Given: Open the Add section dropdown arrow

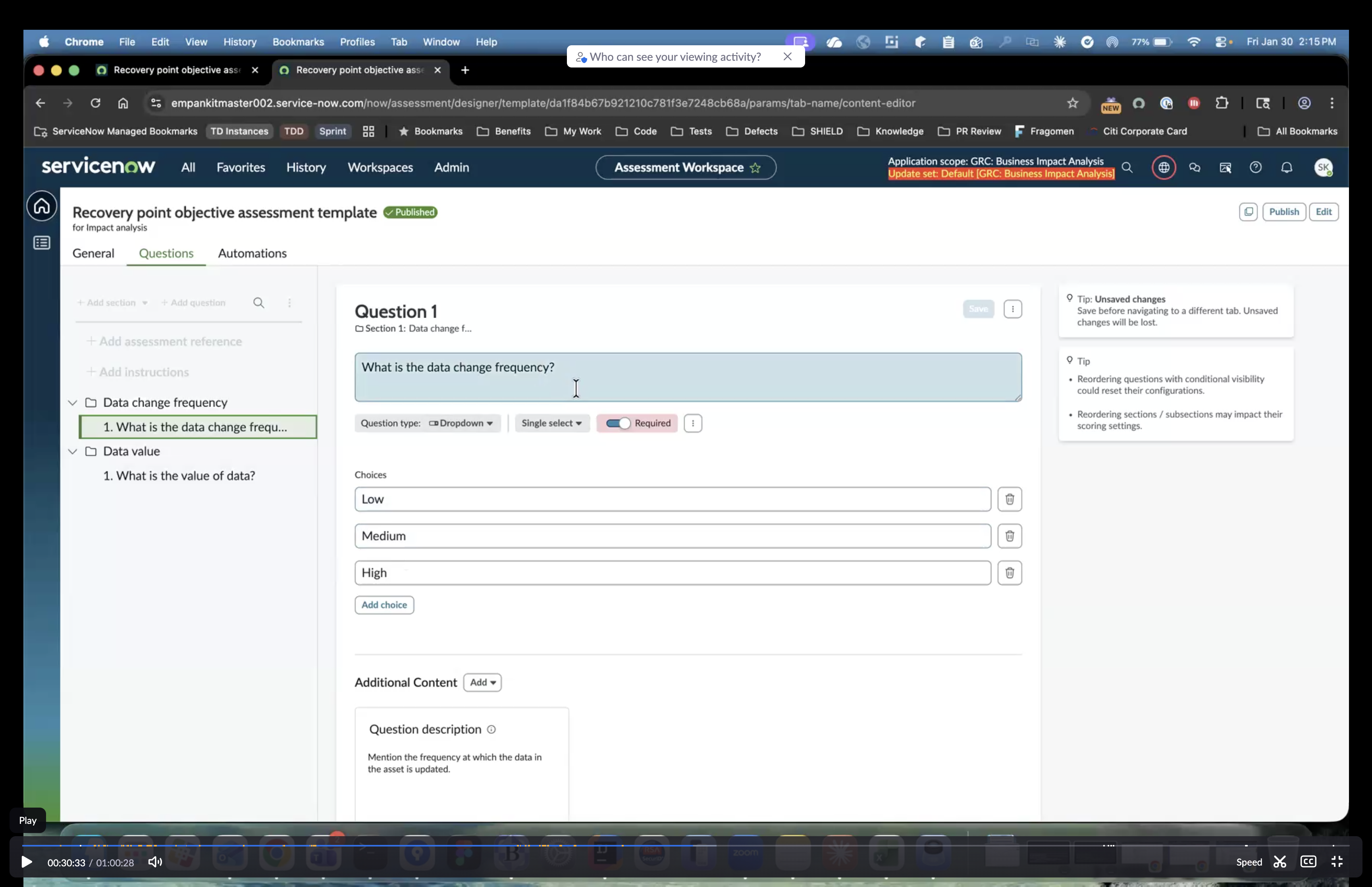Looking at the screenshot, I should [x=145, y=303].
